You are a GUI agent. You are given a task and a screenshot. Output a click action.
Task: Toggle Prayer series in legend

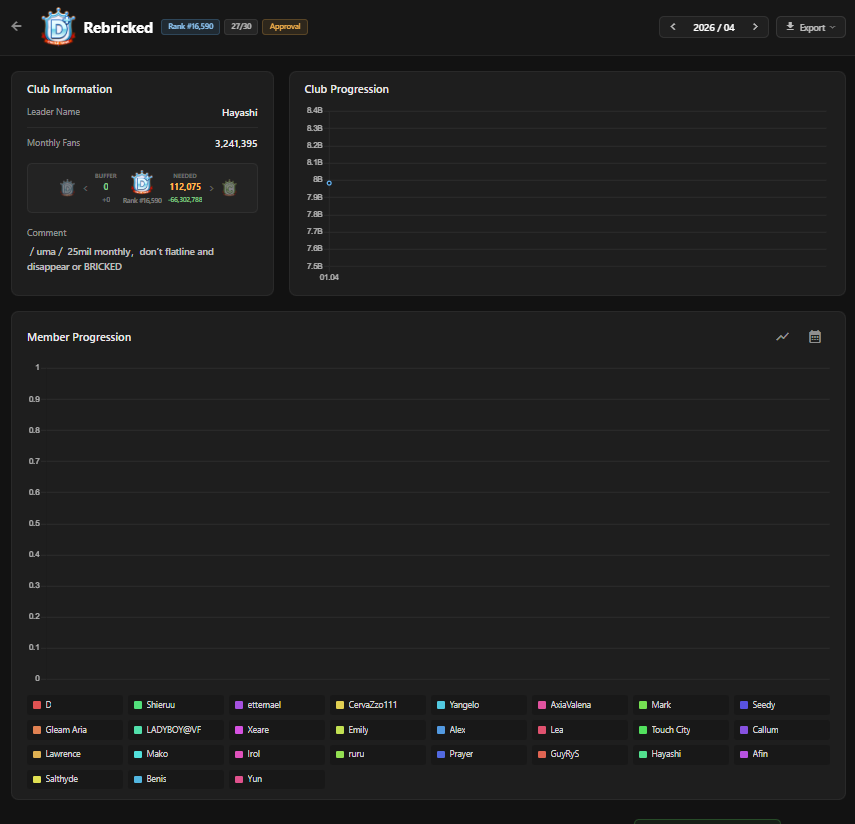tap(478, 754)
